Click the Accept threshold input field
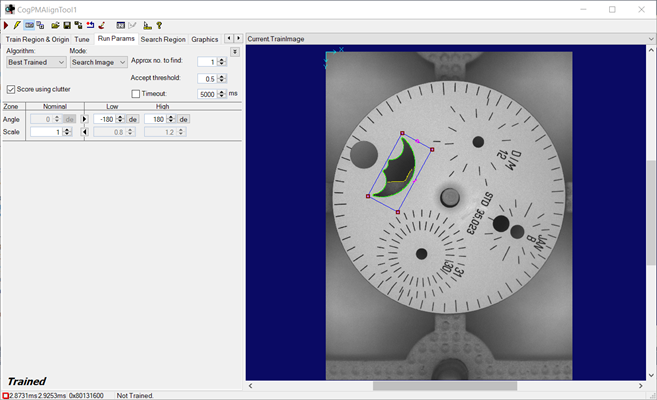The height and width of the screenshot is (400, 657). (x=207, y=78)
